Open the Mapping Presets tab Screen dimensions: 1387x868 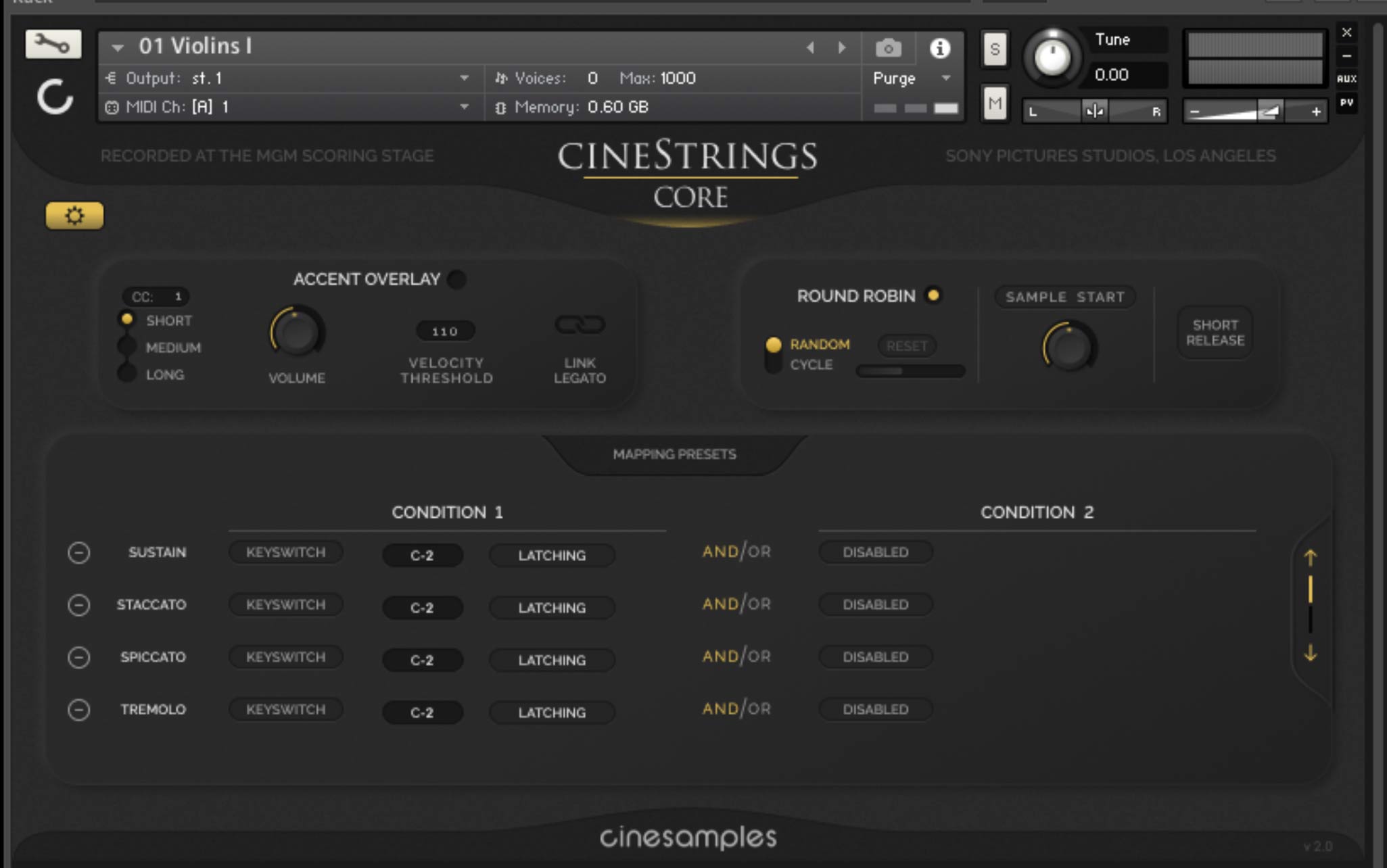click(x=674, y=454)
